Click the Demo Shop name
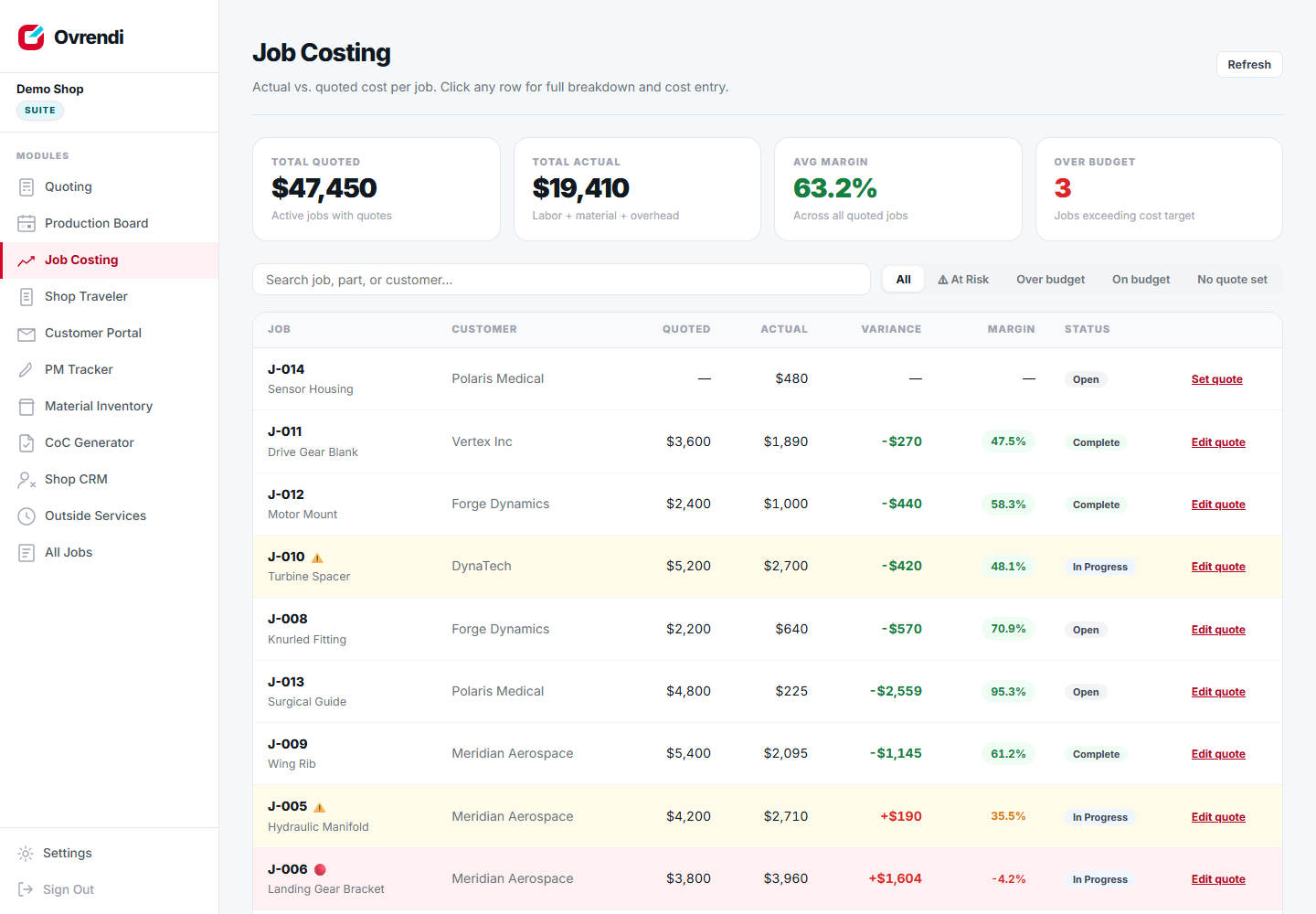 50,89
